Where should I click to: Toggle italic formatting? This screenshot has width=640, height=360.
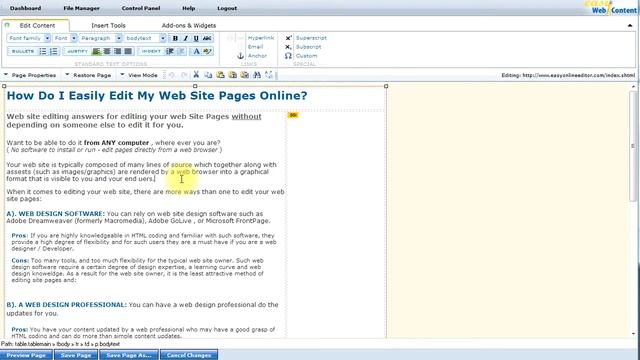[x=186, y=38]
